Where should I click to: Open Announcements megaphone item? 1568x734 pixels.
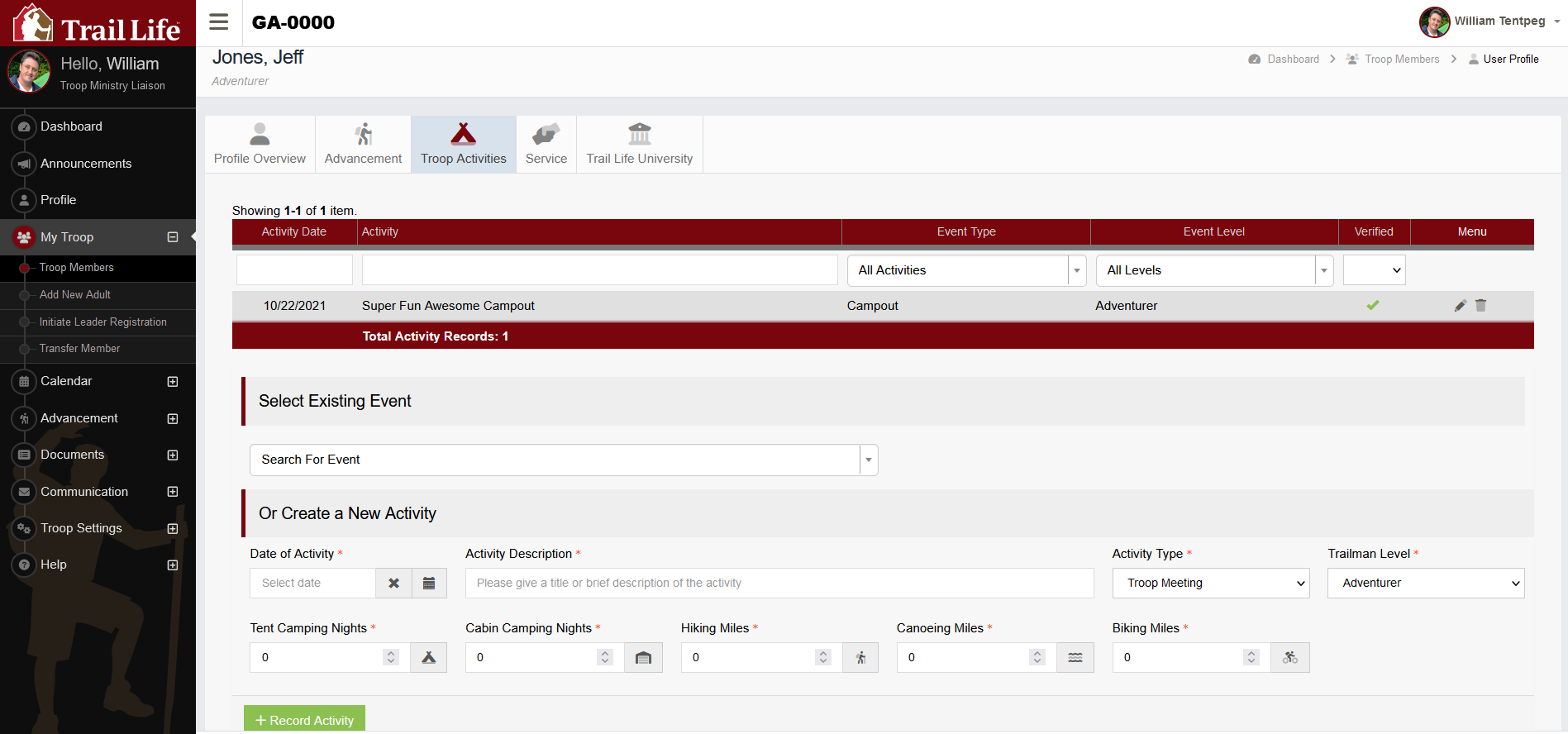point(86,164)
